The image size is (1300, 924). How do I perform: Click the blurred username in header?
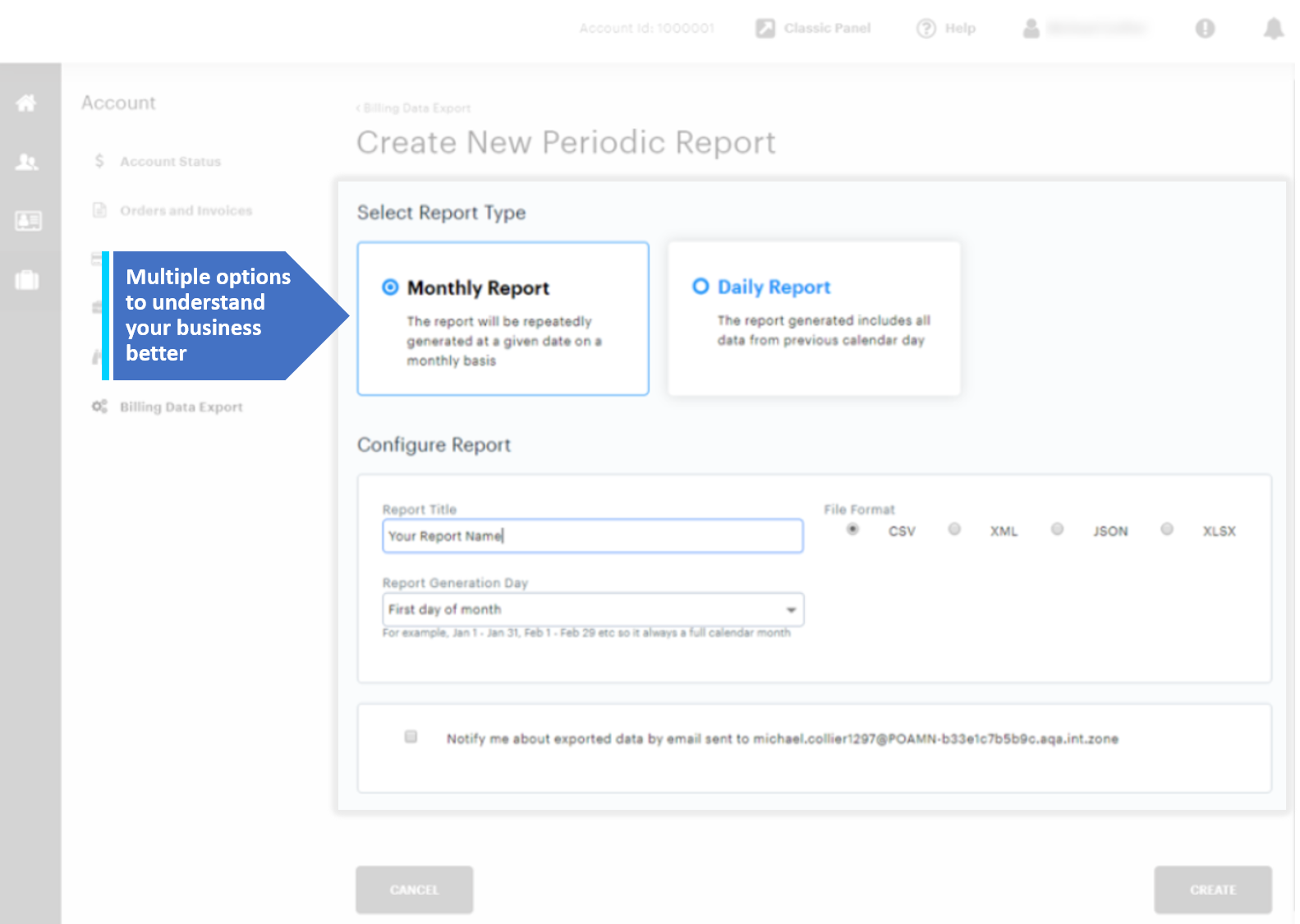[1097, 29]
